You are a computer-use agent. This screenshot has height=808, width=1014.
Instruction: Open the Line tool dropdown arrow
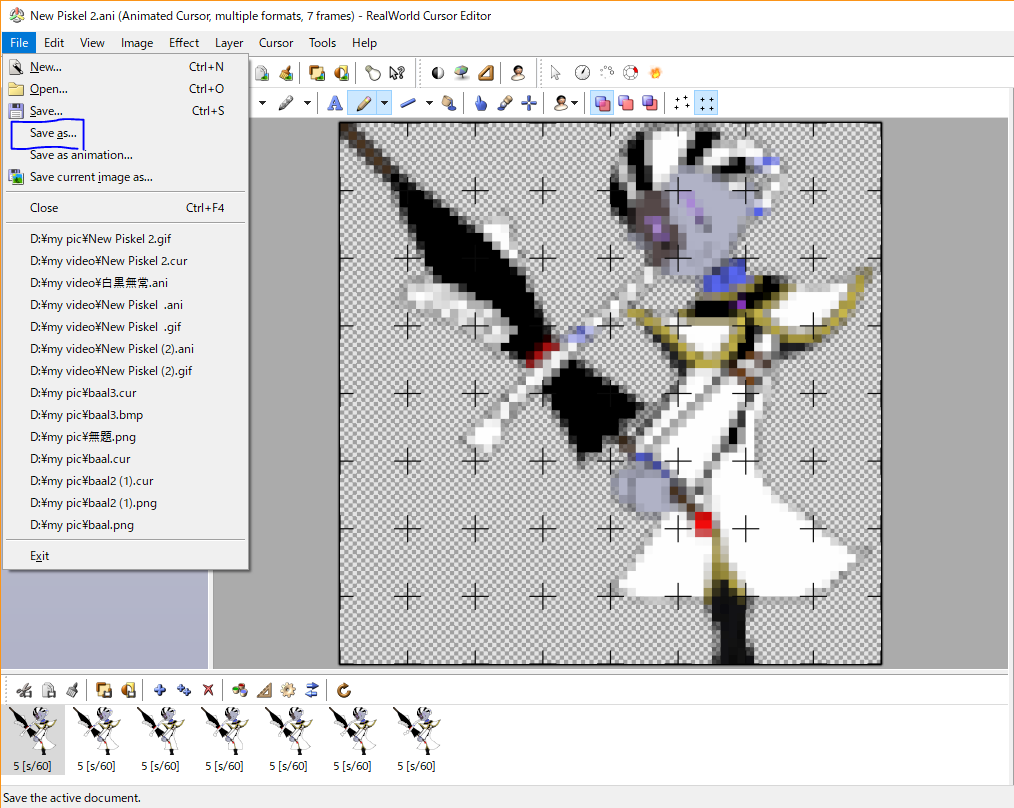point(429,103)
